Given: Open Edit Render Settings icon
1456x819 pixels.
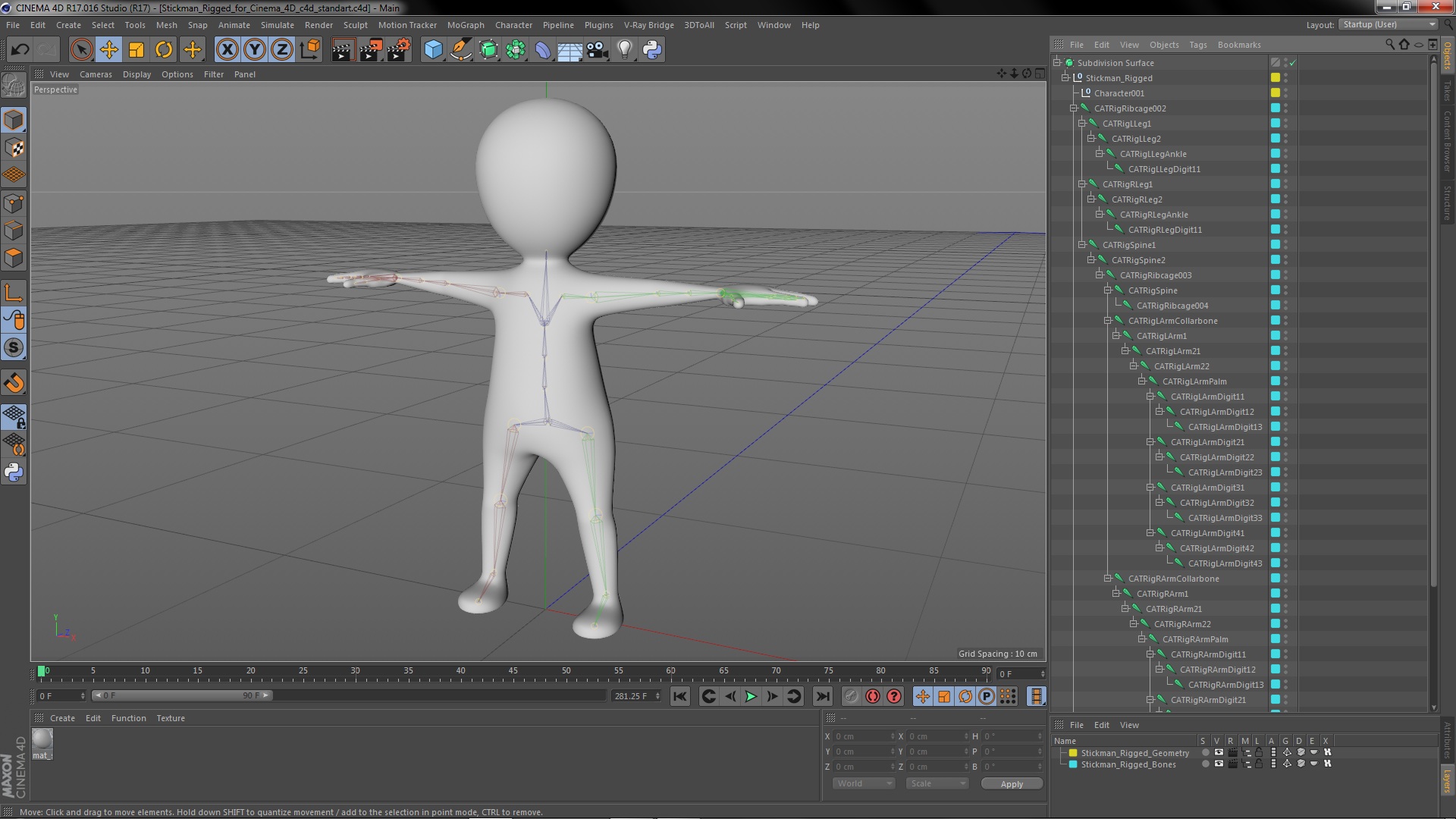Looking at the screenshot, I should click(398, 50).
